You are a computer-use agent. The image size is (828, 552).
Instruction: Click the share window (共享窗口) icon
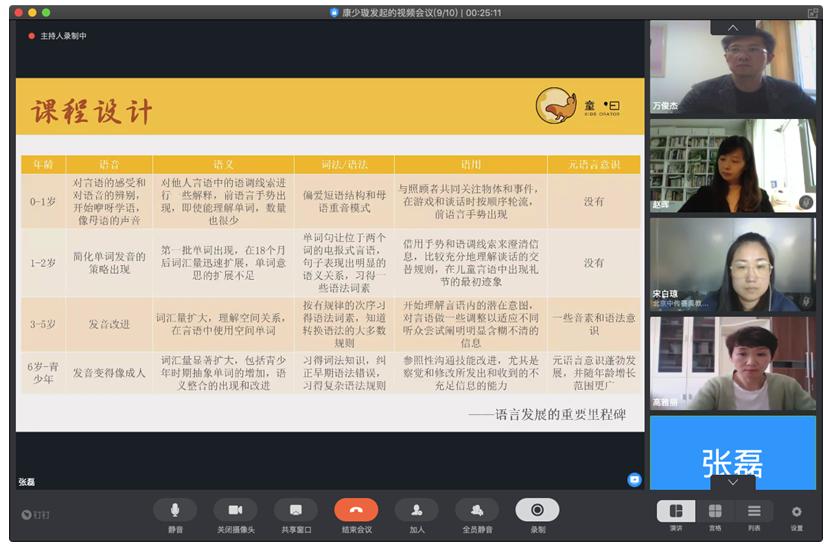coord(295,510)
